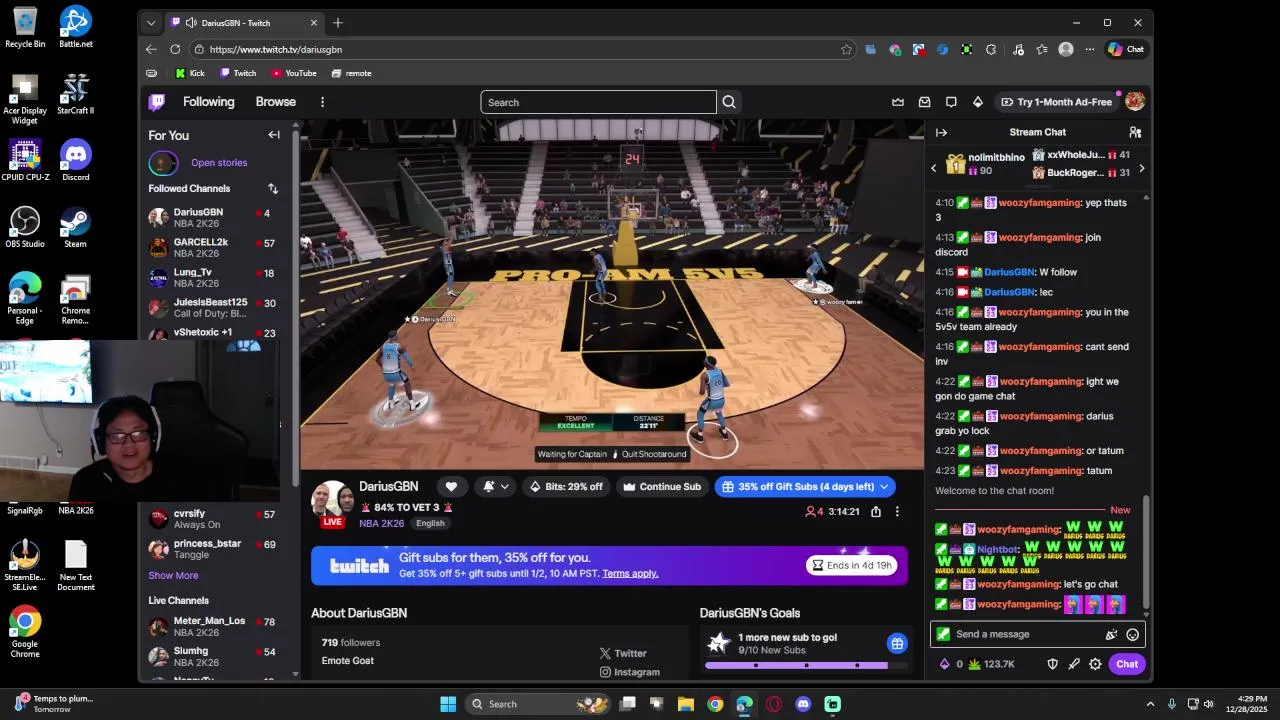Open the celebration party icon in chat box
This screenshot has height=720, width=1280.
coord(1111,634)
